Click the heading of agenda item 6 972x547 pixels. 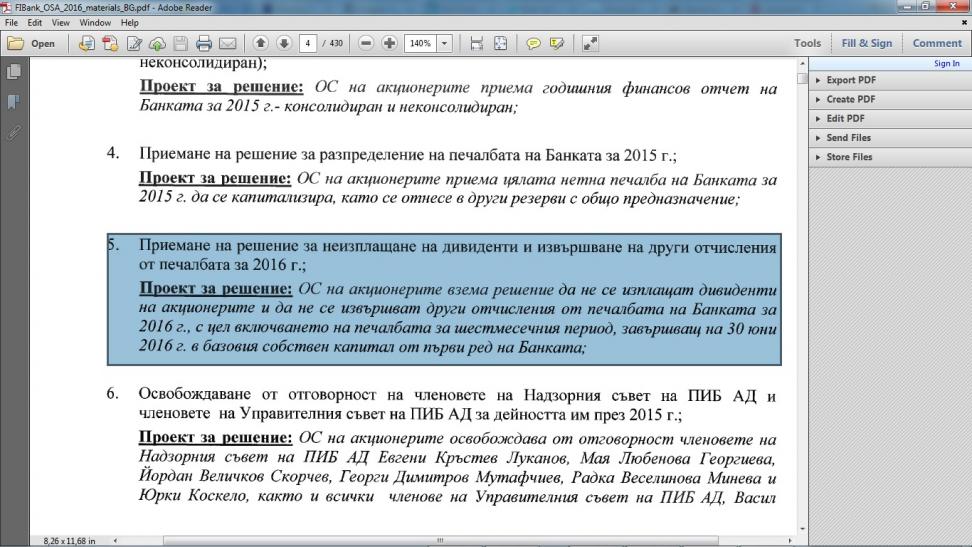(457, 404)
